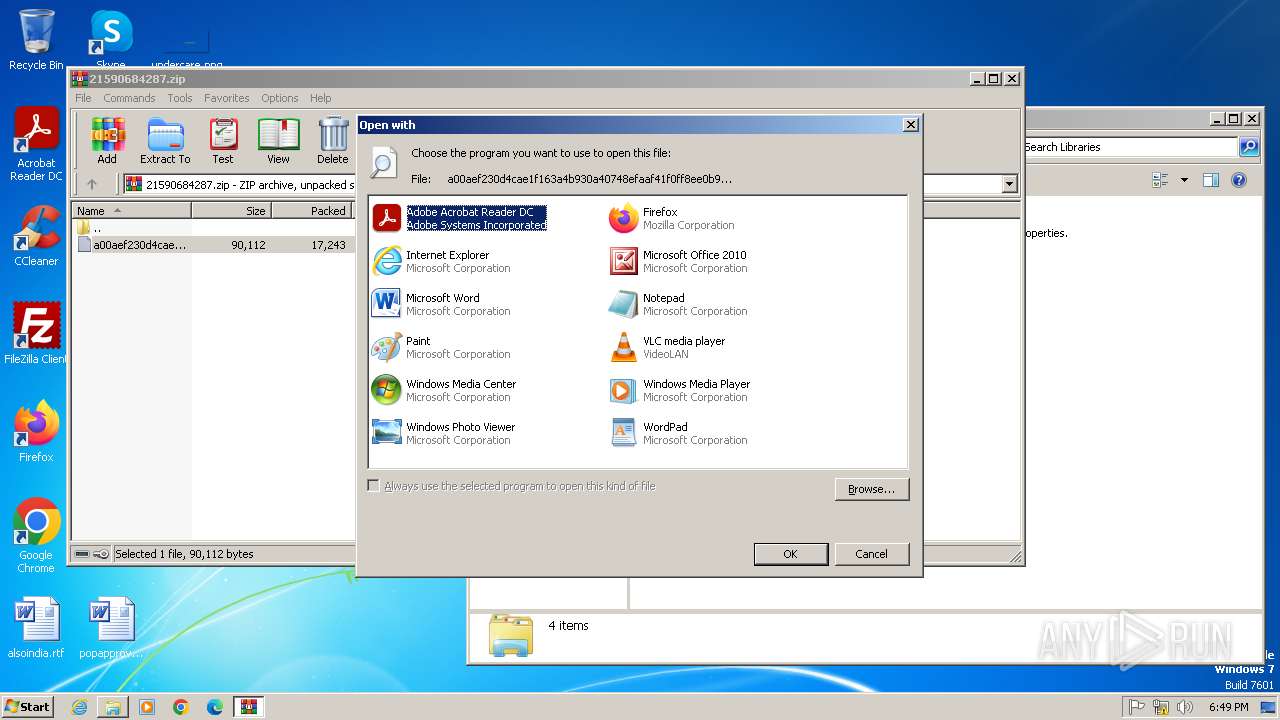Image resolution: width=1280 pixels, height=720 pixels.
Task: Toggle preview pane in Explorer window
Action: (1211, 180)
